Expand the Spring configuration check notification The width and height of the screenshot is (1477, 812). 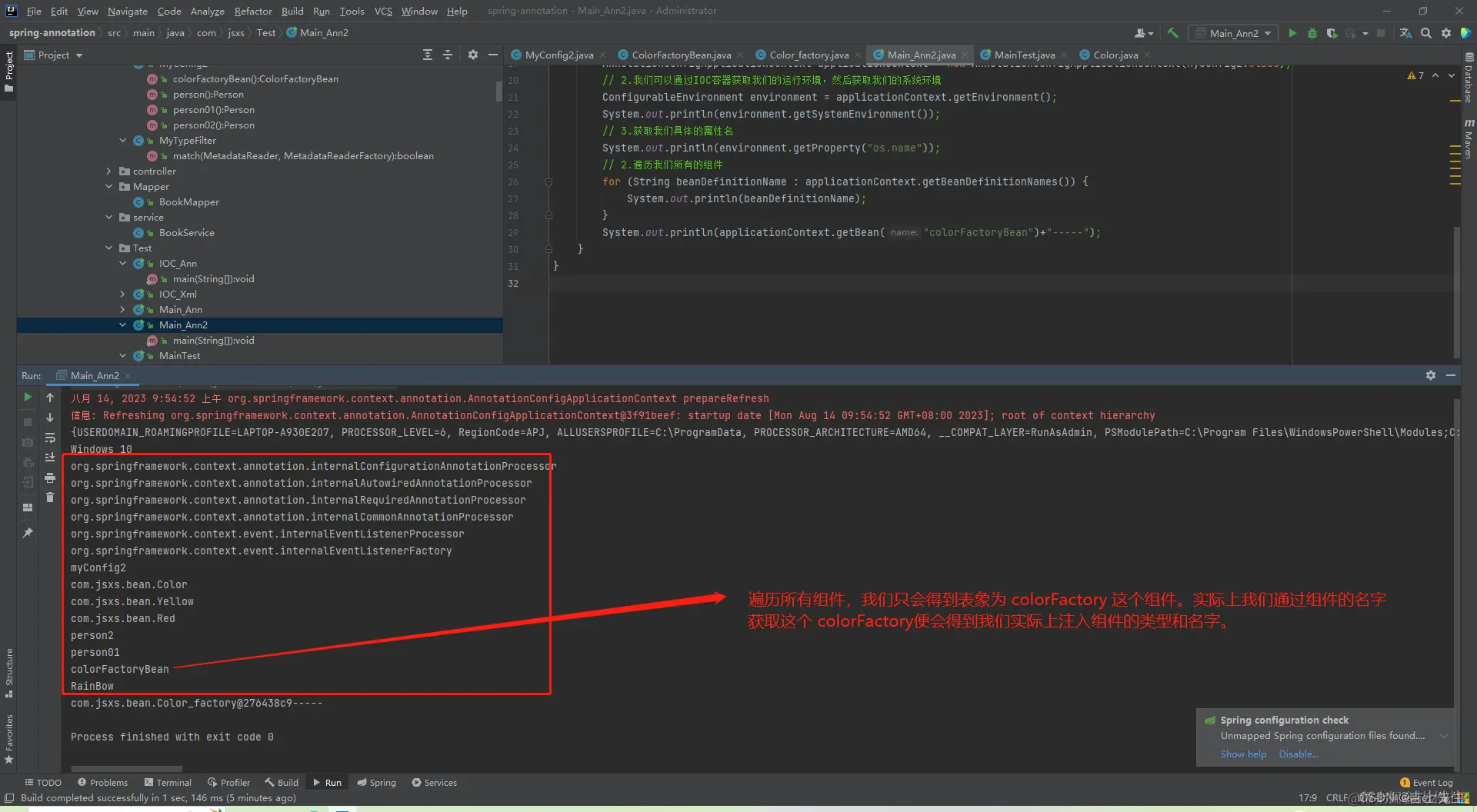1444,736
